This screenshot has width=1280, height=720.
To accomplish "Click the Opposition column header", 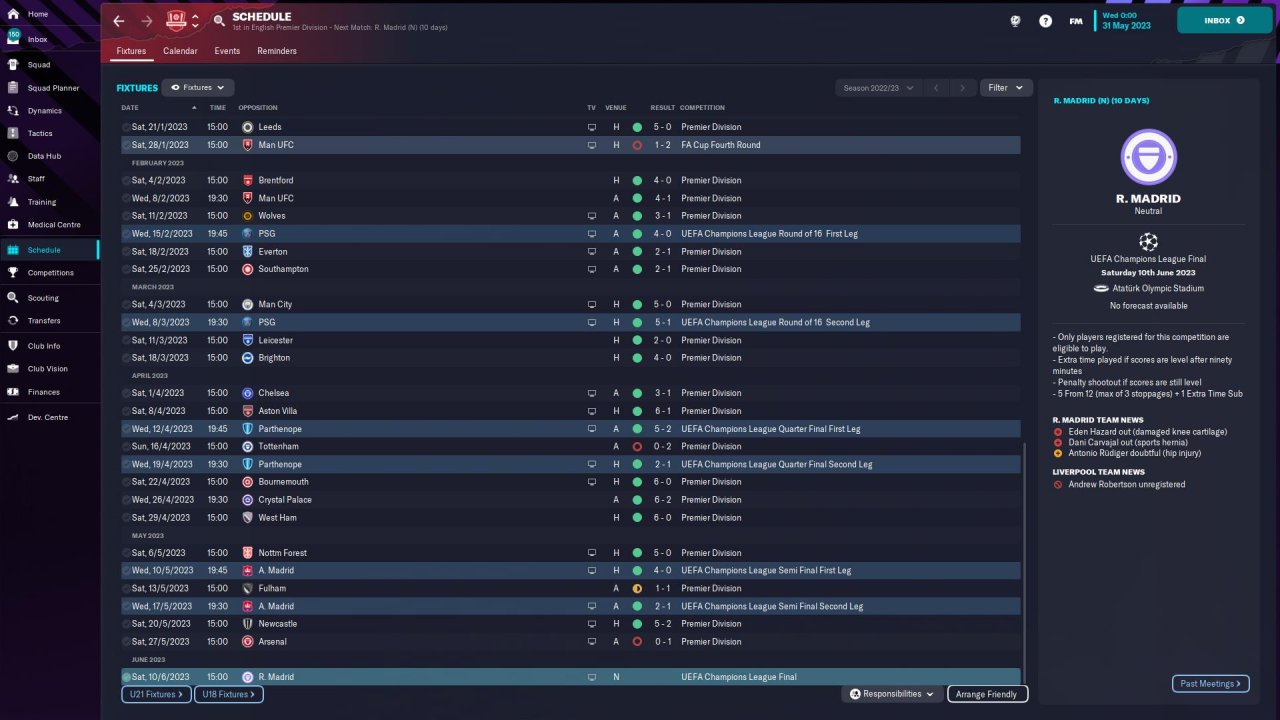I will [258, 108].
